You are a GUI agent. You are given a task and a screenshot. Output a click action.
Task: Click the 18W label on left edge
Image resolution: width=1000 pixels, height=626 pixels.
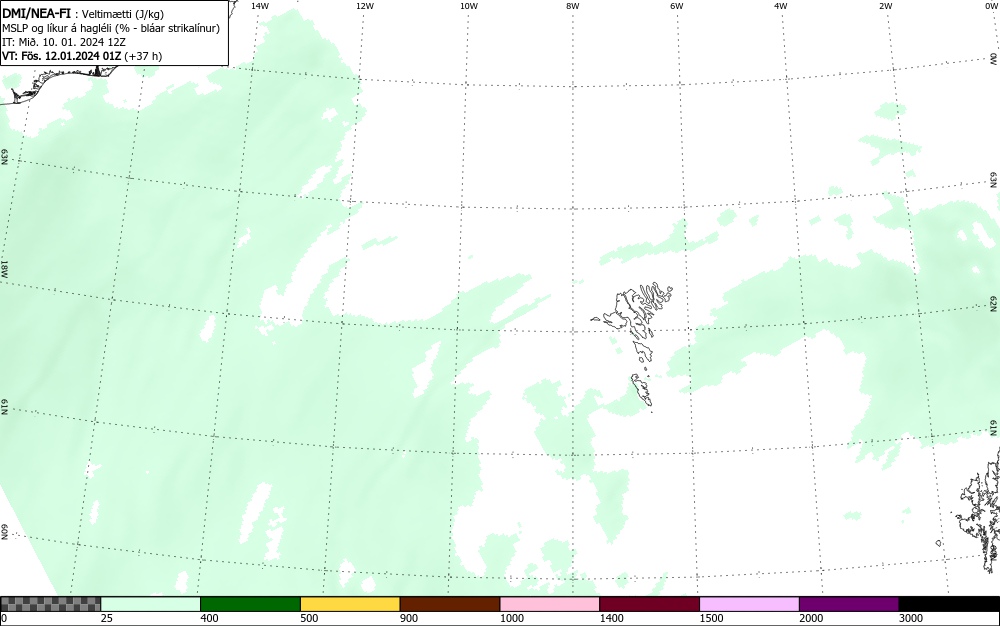pos(4,268)
